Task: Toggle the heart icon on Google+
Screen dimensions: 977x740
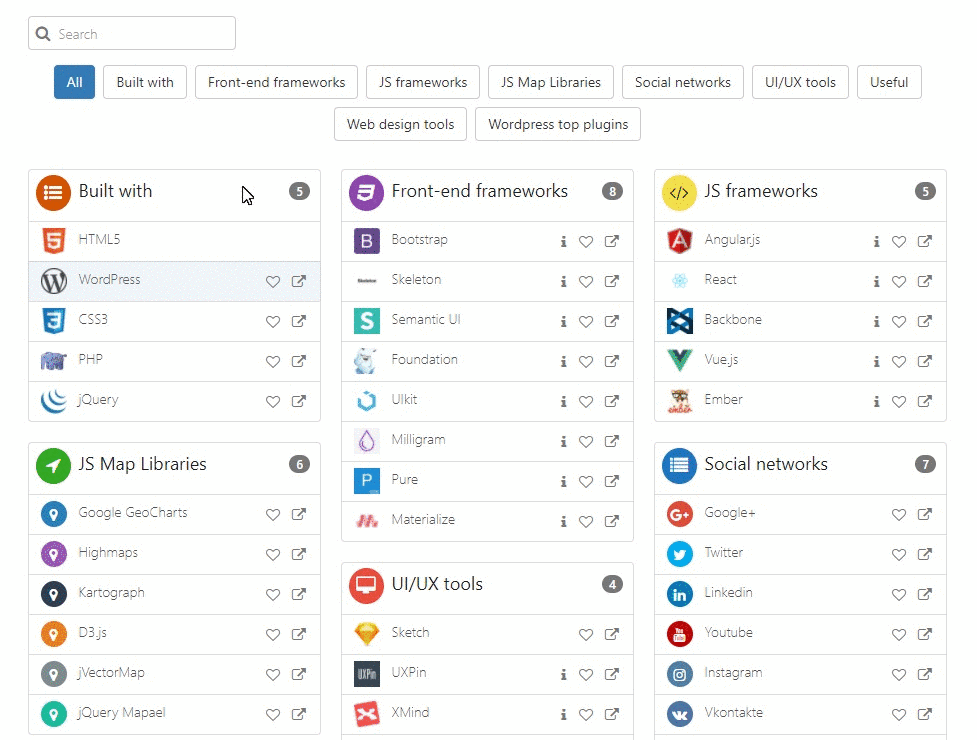Action: coord(898,514)
